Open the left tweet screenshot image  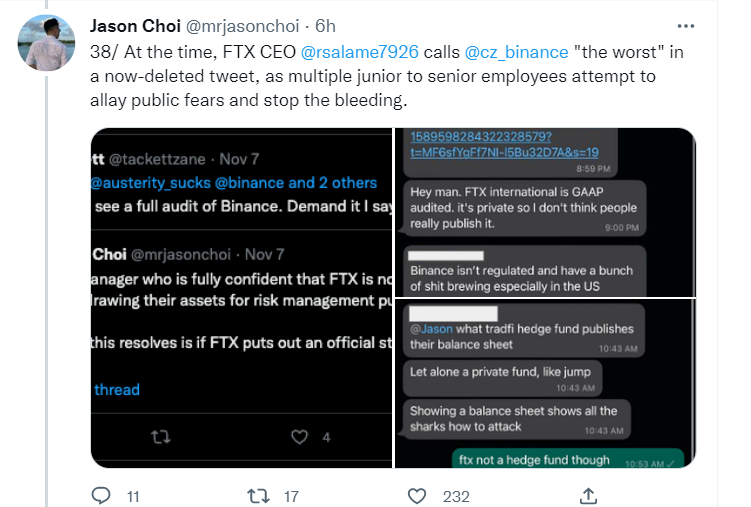point(241,297)
